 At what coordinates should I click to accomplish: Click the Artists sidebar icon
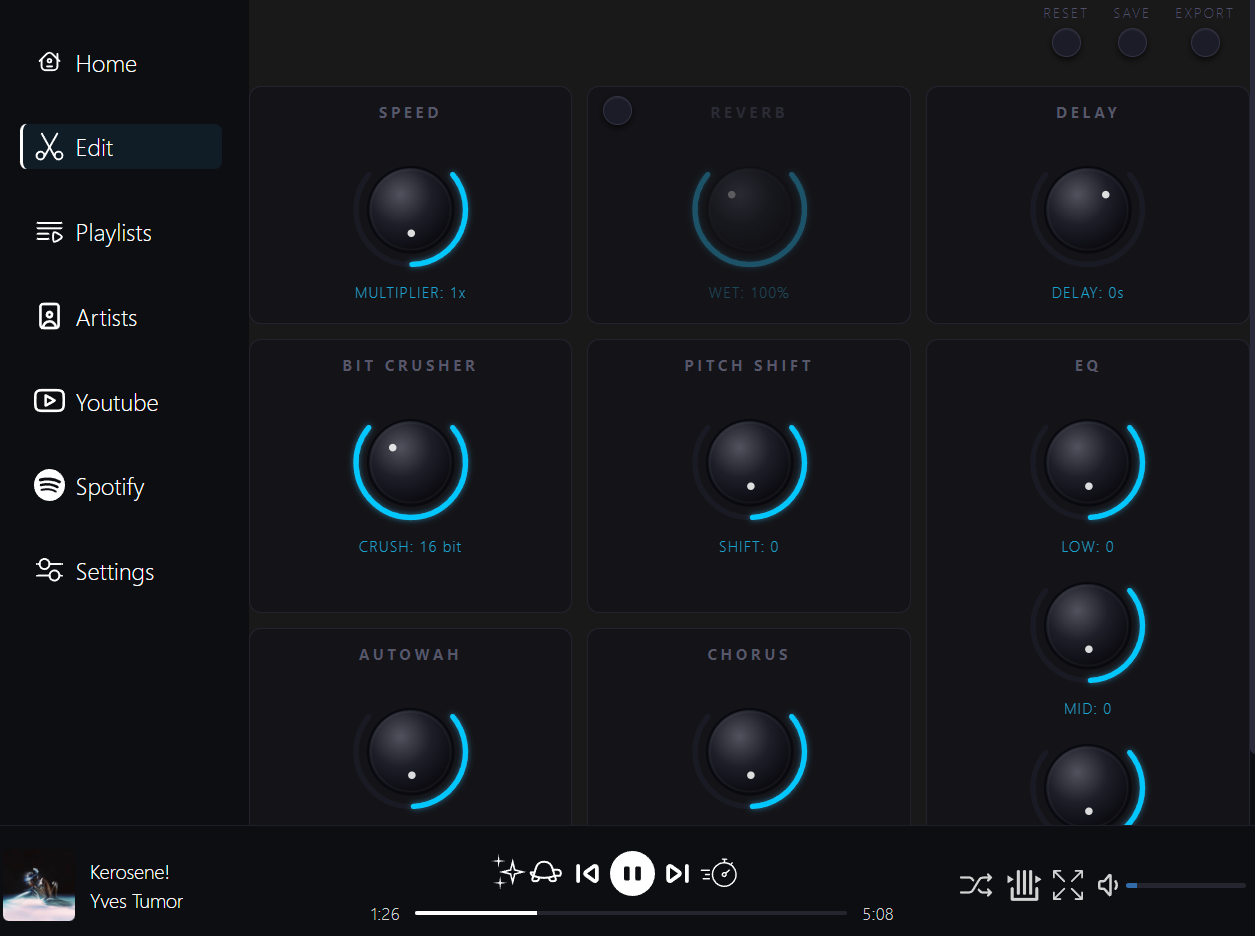click(48, 317)
